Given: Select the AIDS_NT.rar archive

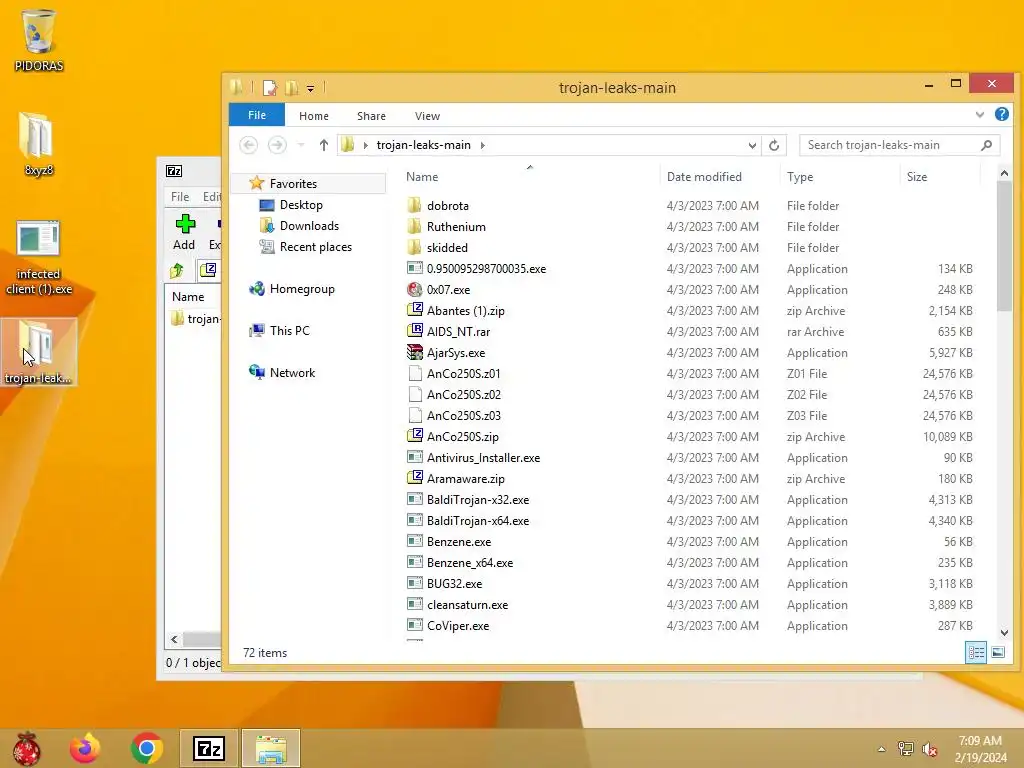Looking at the screenshot, I should (x=458, y=332).
